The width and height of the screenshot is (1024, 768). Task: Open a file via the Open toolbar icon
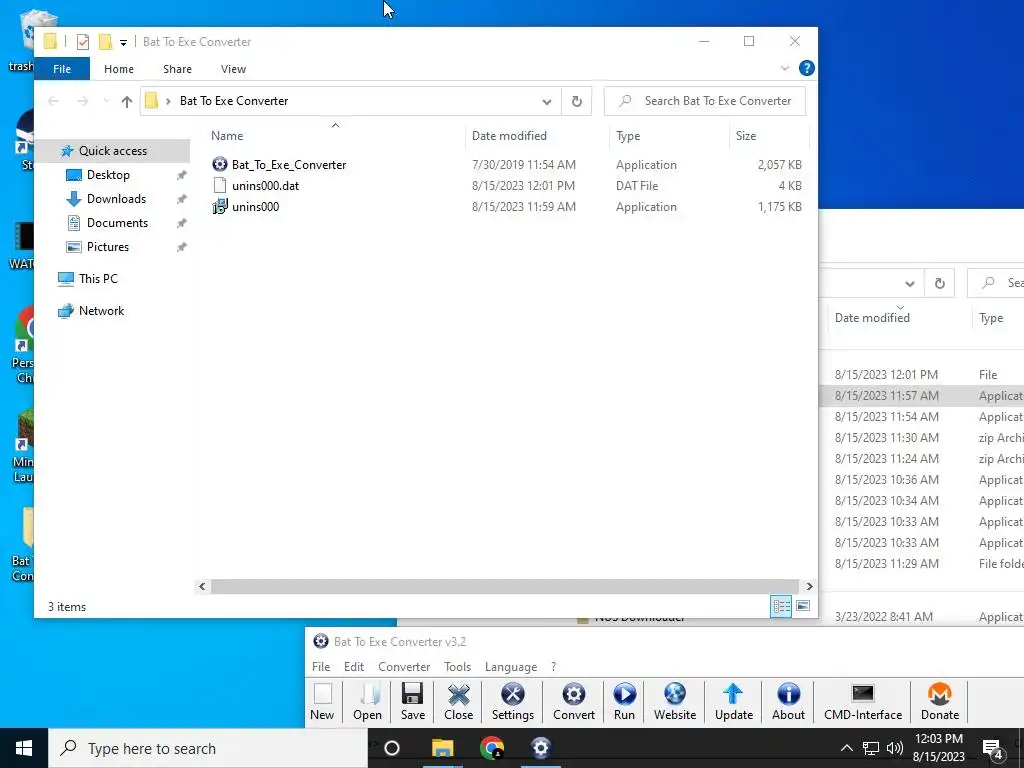pyautogui.click(x=367, y=701)
